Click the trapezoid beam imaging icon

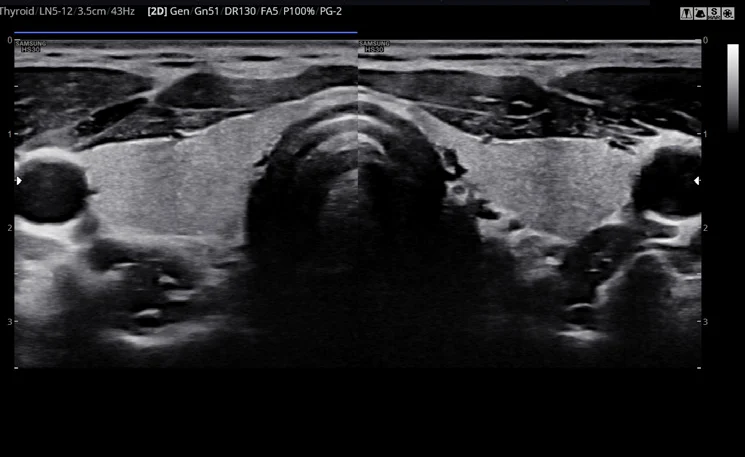pos(686,13)
